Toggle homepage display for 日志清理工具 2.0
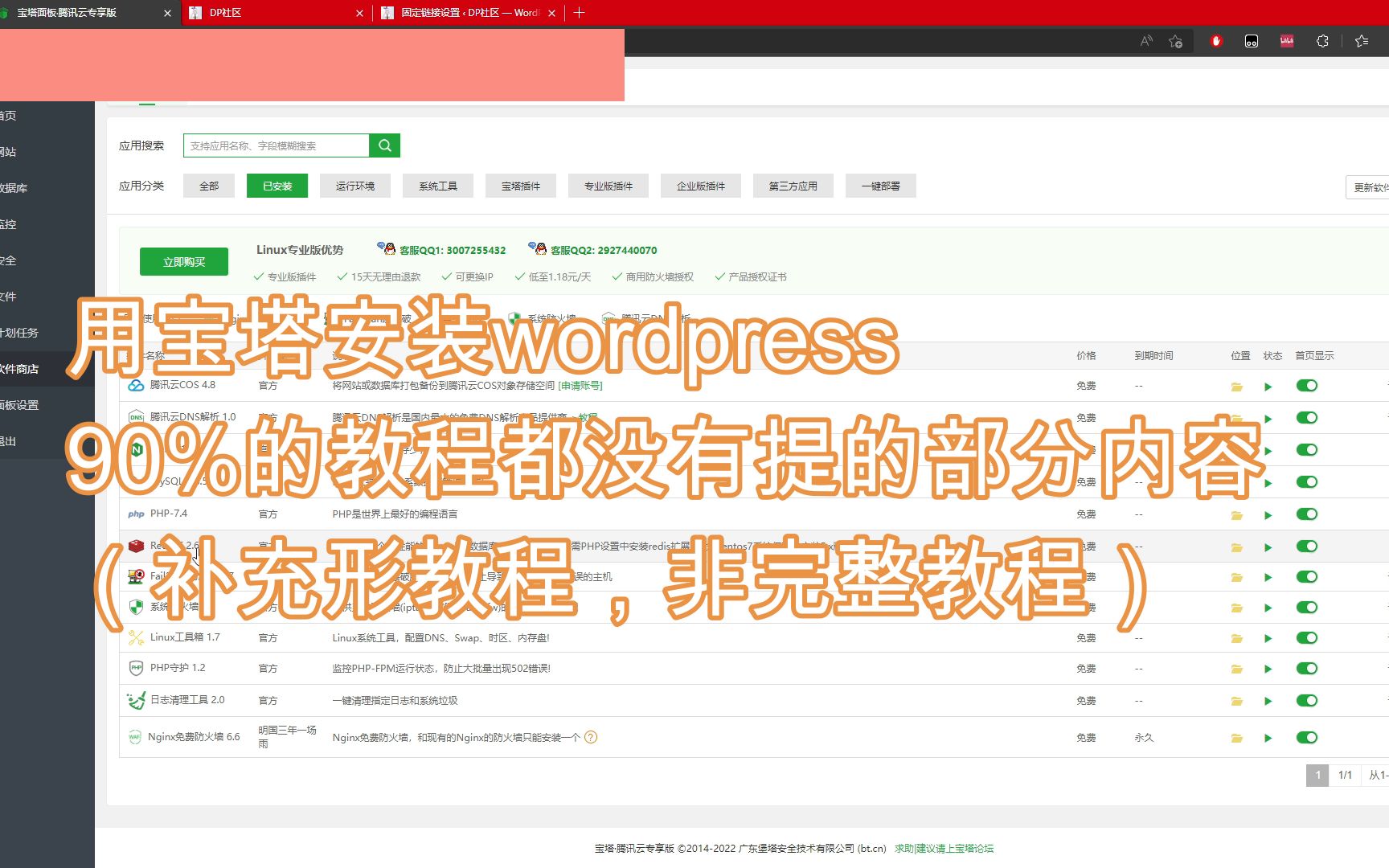This screenshot has height=868, width=1389. click(x=1307, y=701)
